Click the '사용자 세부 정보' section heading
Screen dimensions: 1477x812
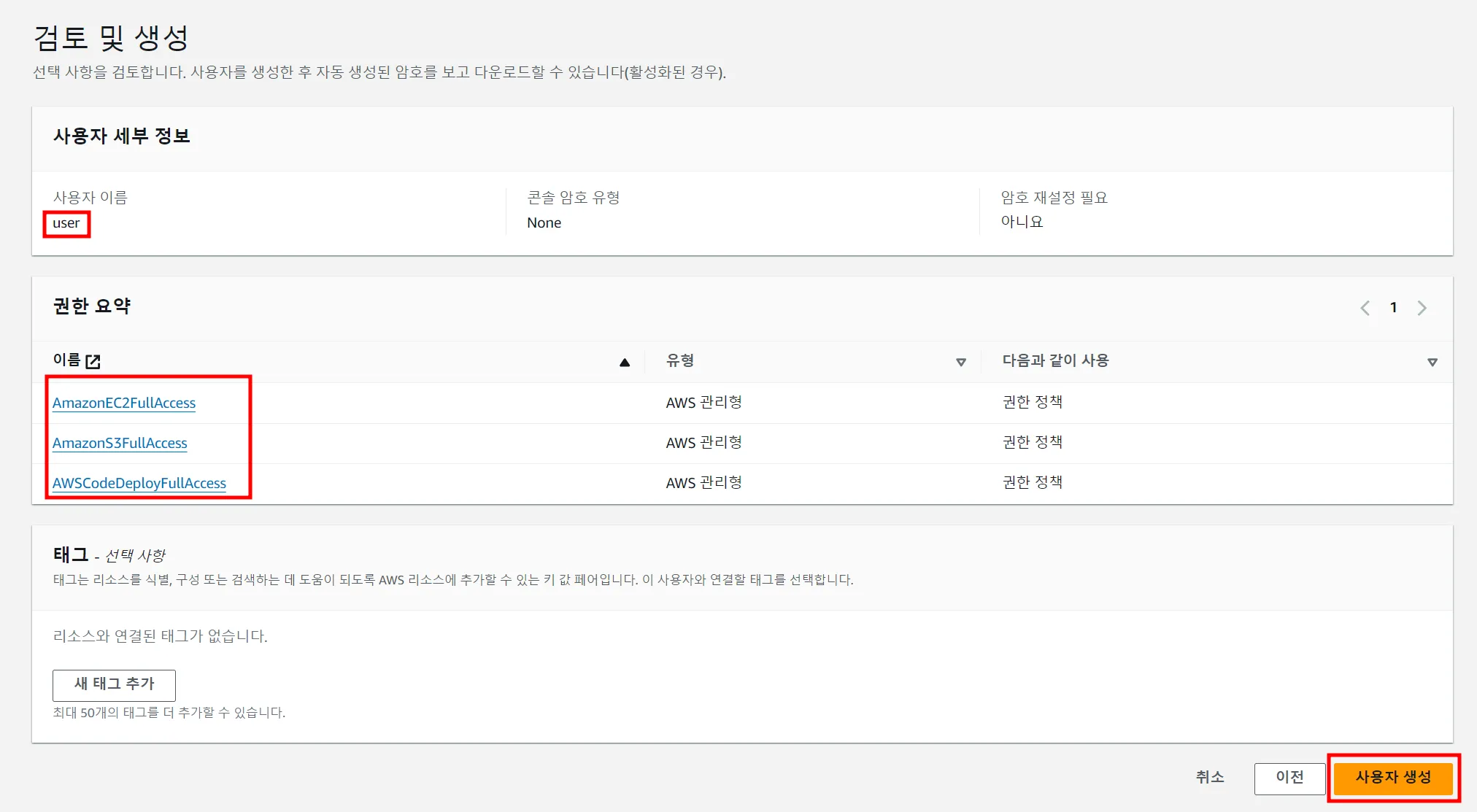(x=121, y=136)
